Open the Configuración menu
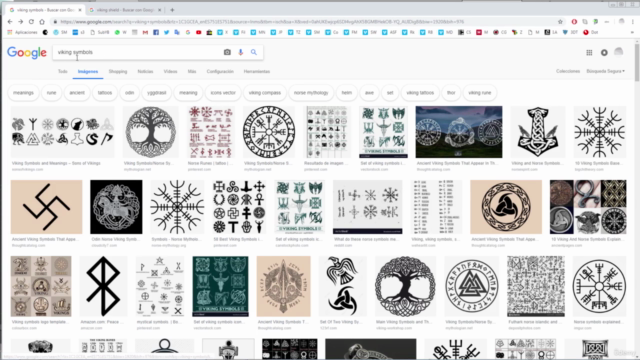This screenshot has width=640, height=360. (x=220, y=71)
